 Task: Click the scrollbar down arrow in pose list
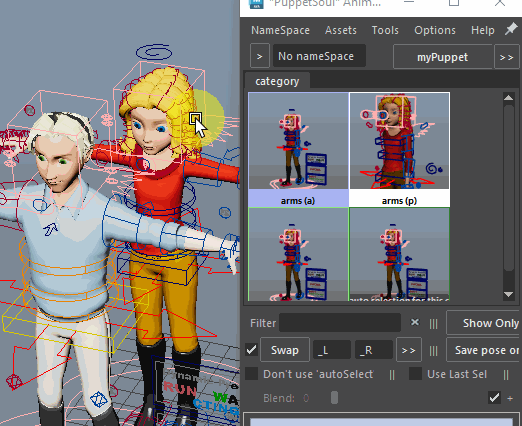coord(508,294)
